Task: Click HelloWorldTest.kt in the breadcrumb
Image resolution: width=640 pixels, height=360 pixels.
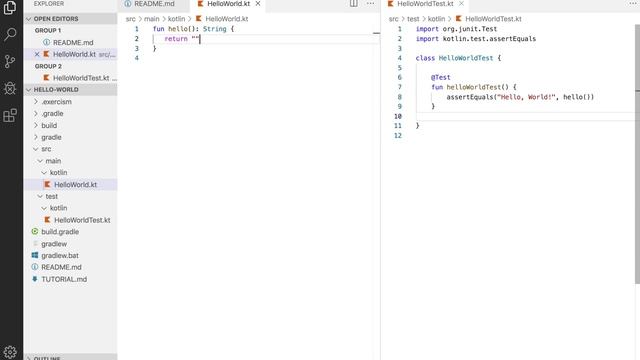Action: coord(493,19)
